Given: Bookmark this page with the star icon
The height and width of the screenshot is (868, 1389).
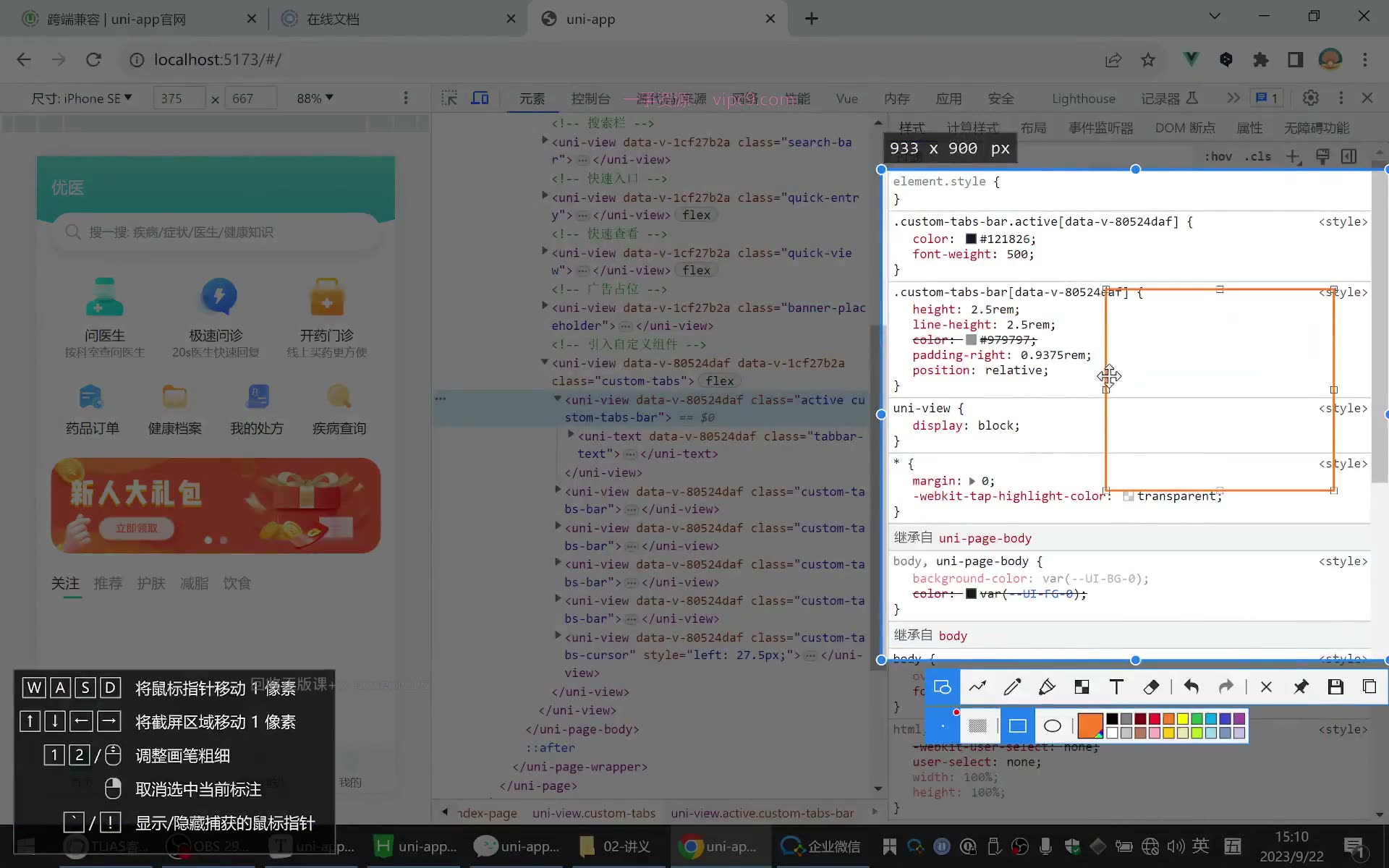Looking at the screenshot, I should coord(1148,60).
